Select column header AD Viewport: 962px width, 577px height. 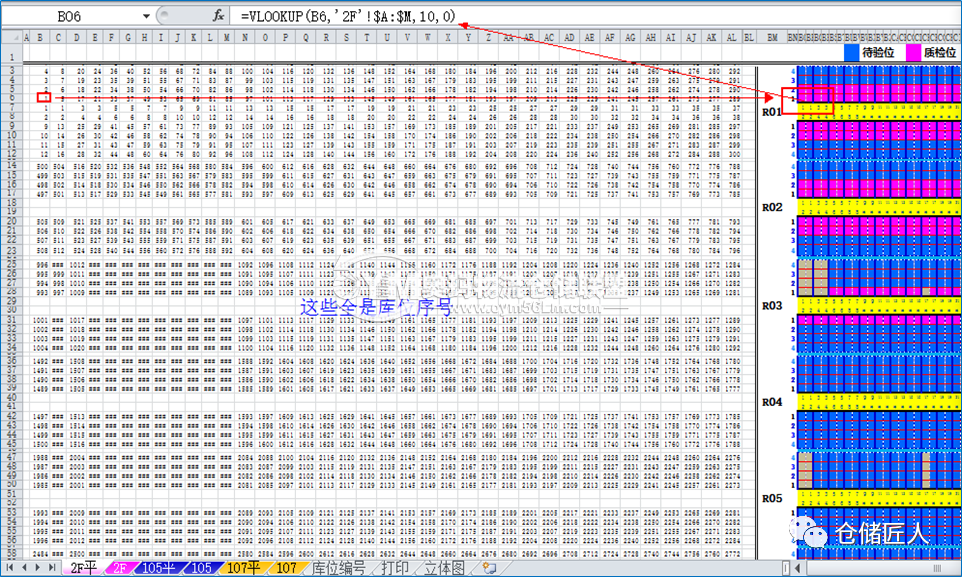click(x=569, y=38)
